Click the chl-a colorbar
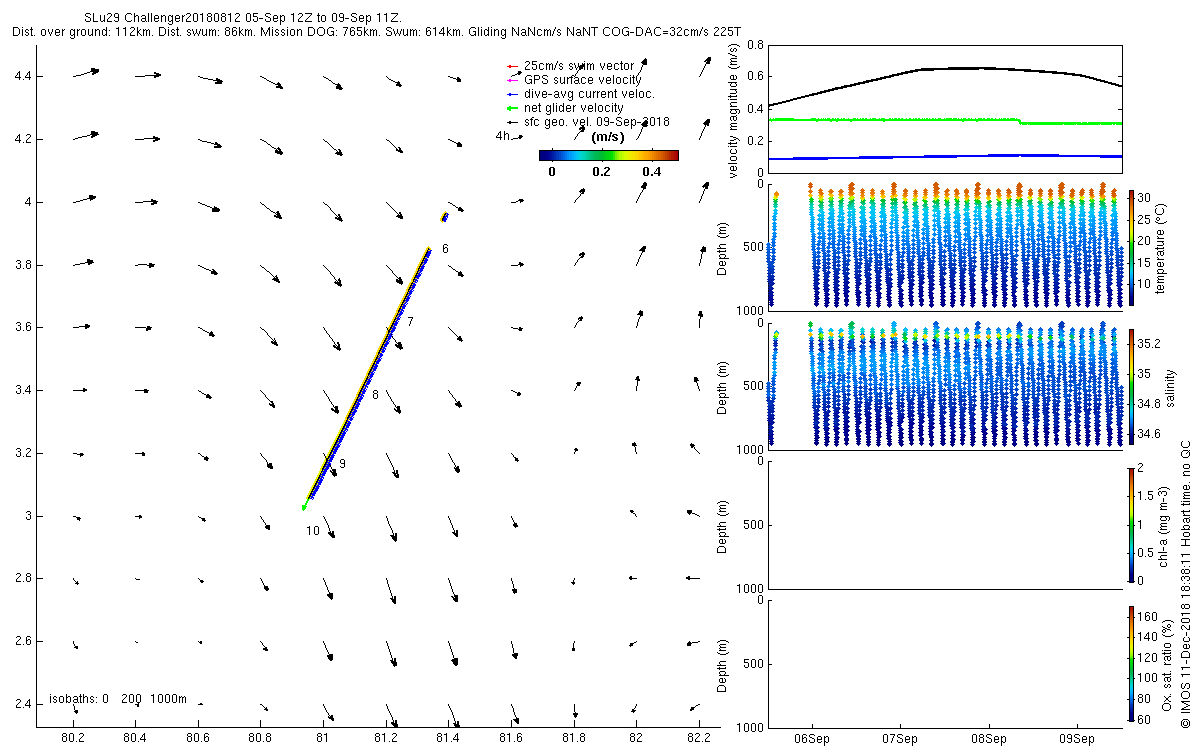 (1131, 524)
